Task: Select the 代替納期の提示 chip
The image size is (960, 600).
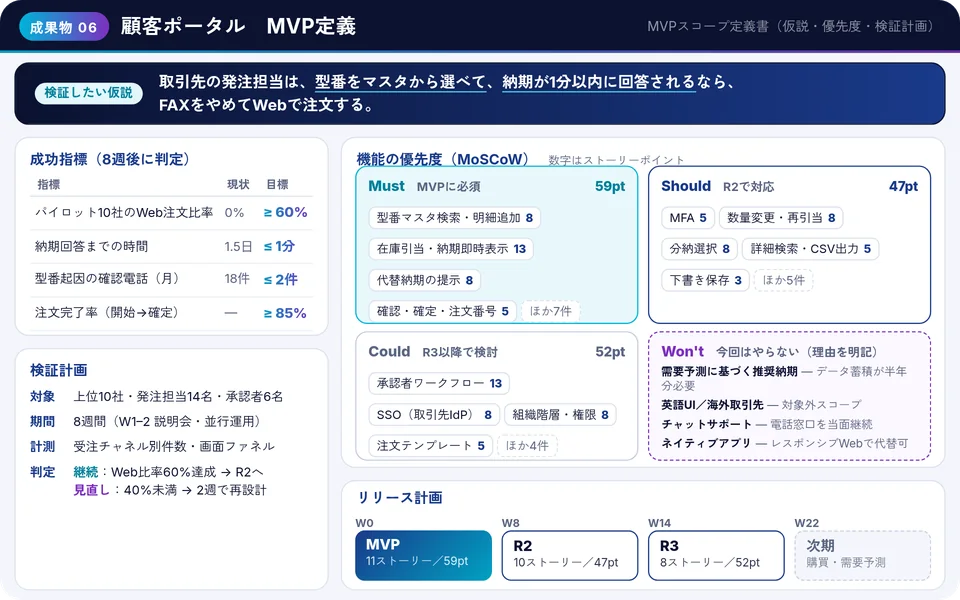Action: (x=424, y=280)
